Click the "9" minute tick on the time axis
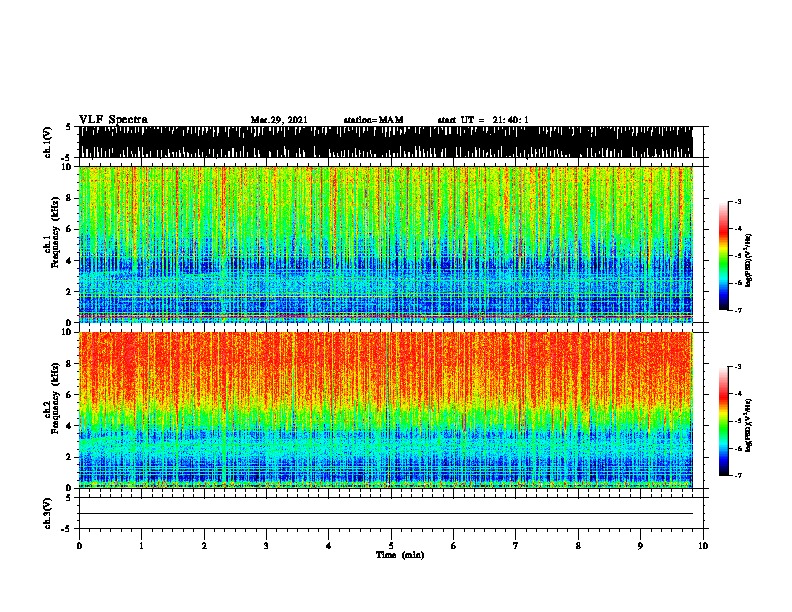The image size is (792, 612). (640, 546)
